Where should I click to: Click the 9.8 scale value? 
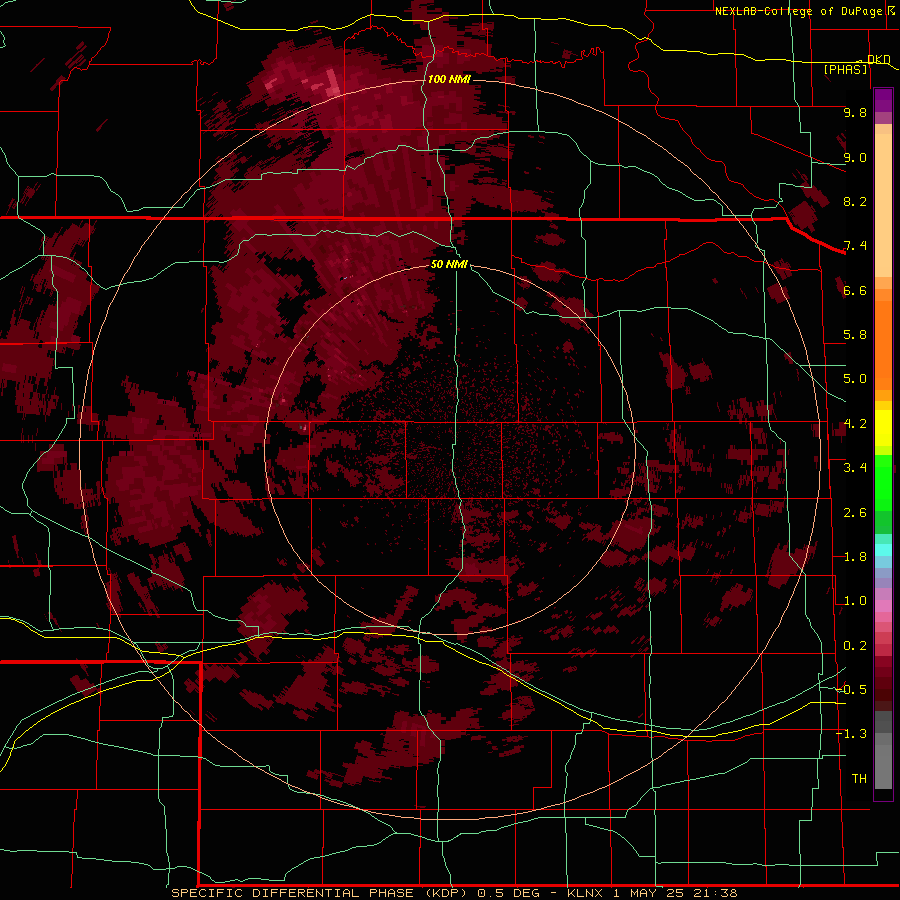pyautogui.click(x=855, y=112)
